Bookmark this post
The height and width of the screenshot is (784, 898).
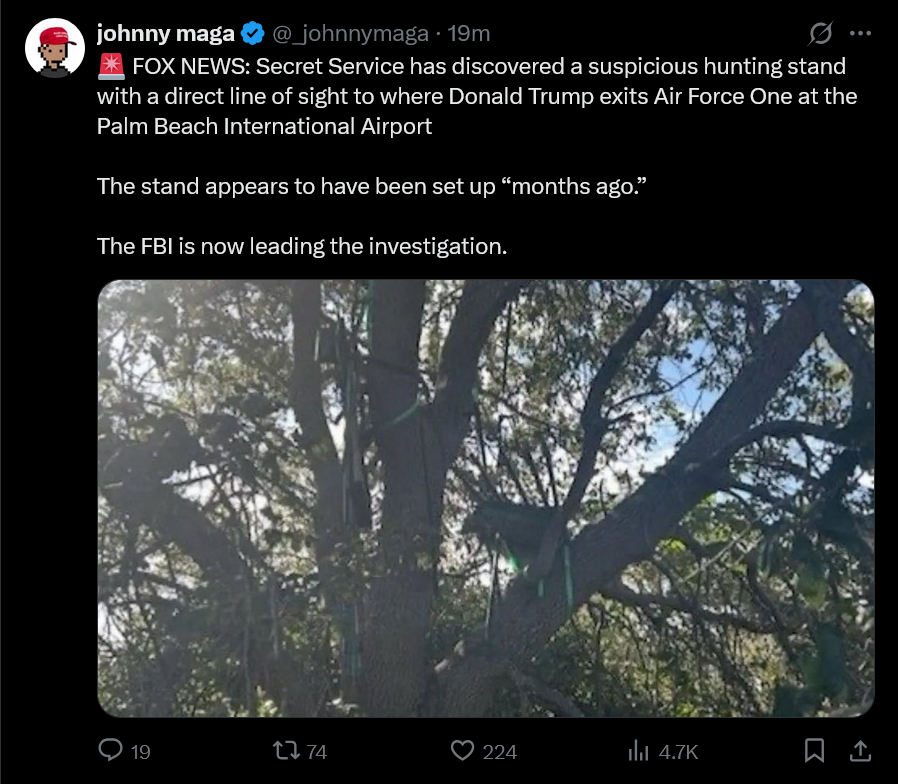pyautogui.click(x=815, y=750)
